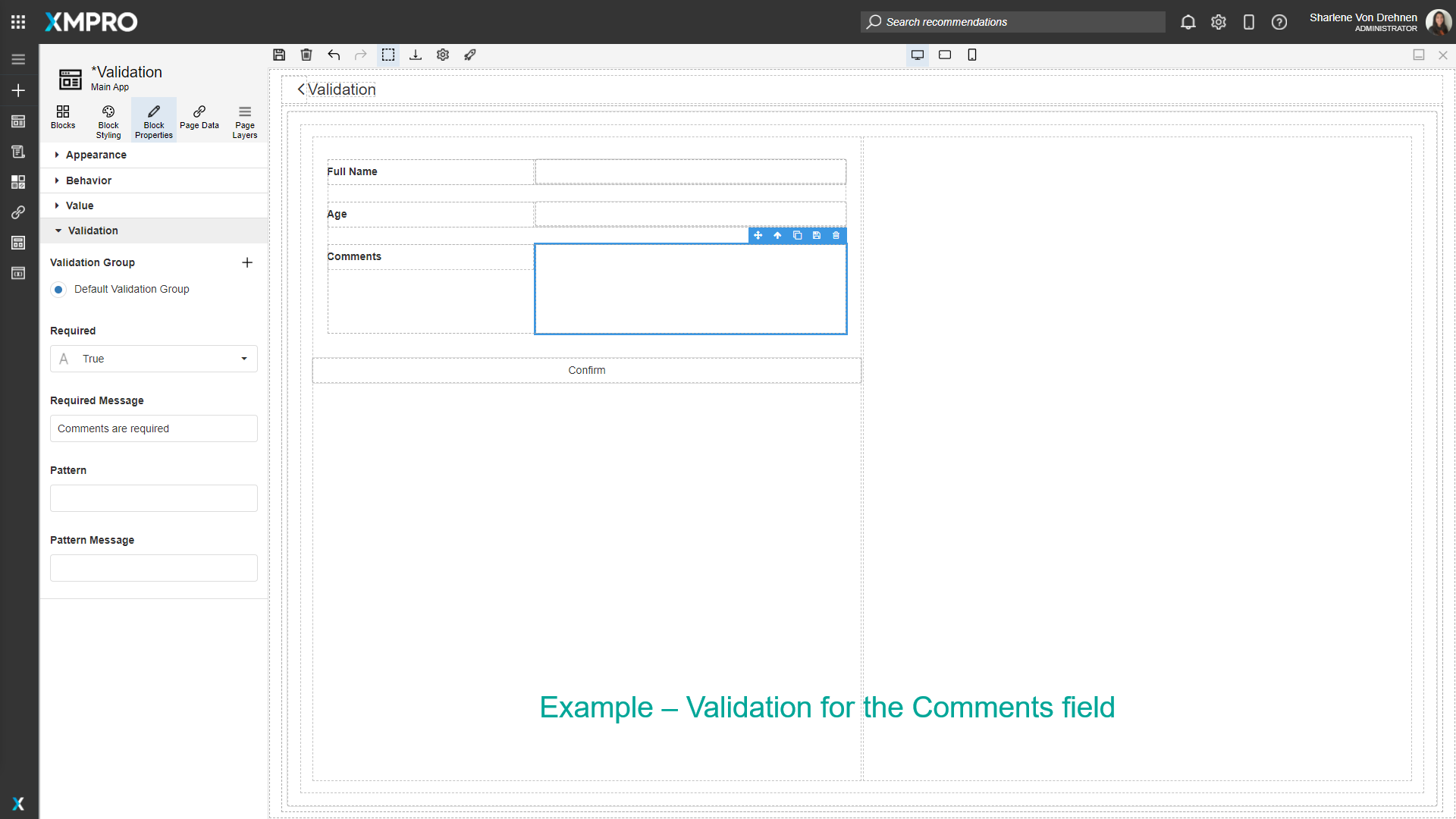Expand the Appearance section
The width and height of the screenshot is (1456, 819).
coord(96,155)
